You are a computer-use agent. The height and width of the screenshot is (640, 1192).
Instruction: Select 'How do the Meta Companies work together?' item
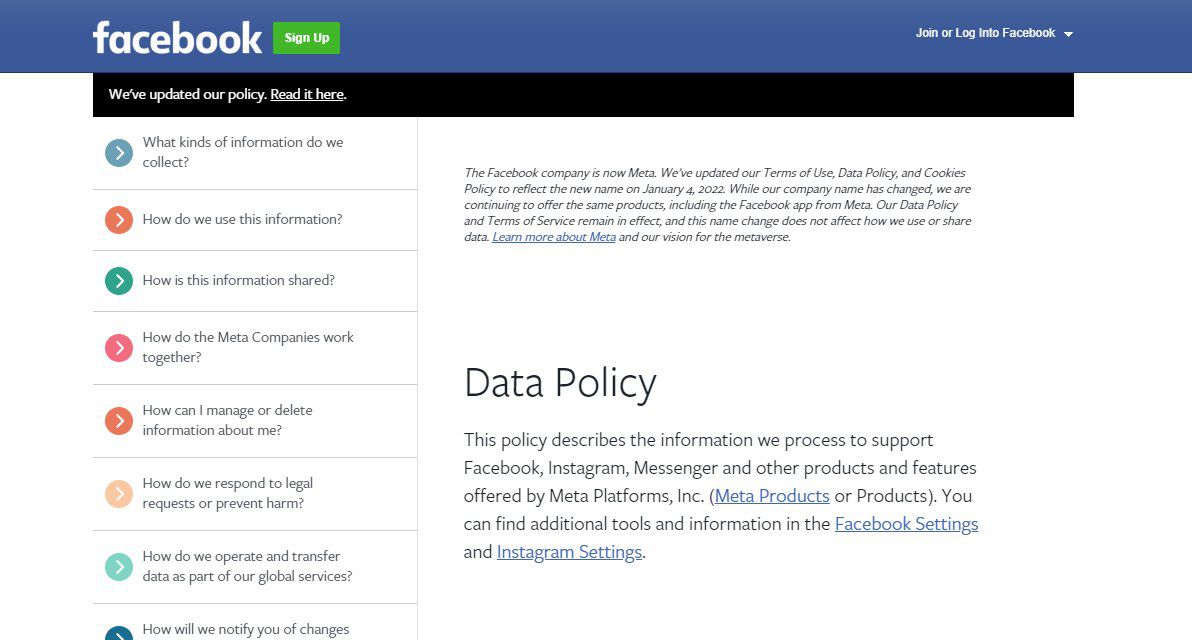coord(248,347)
